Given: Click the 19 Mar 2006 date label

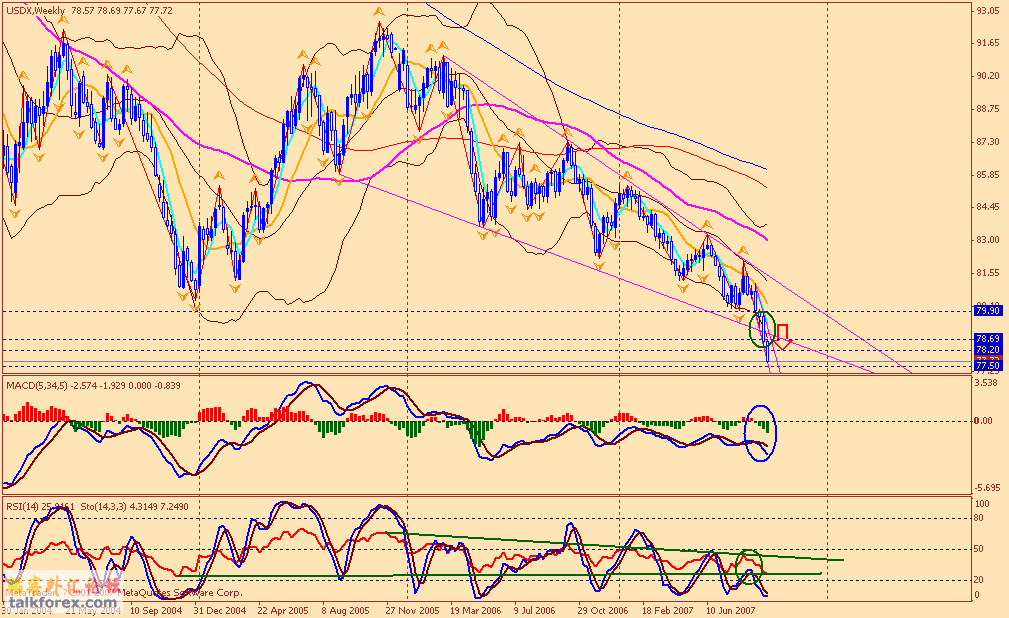Looking at the screenshot, I should coord(476,610).
